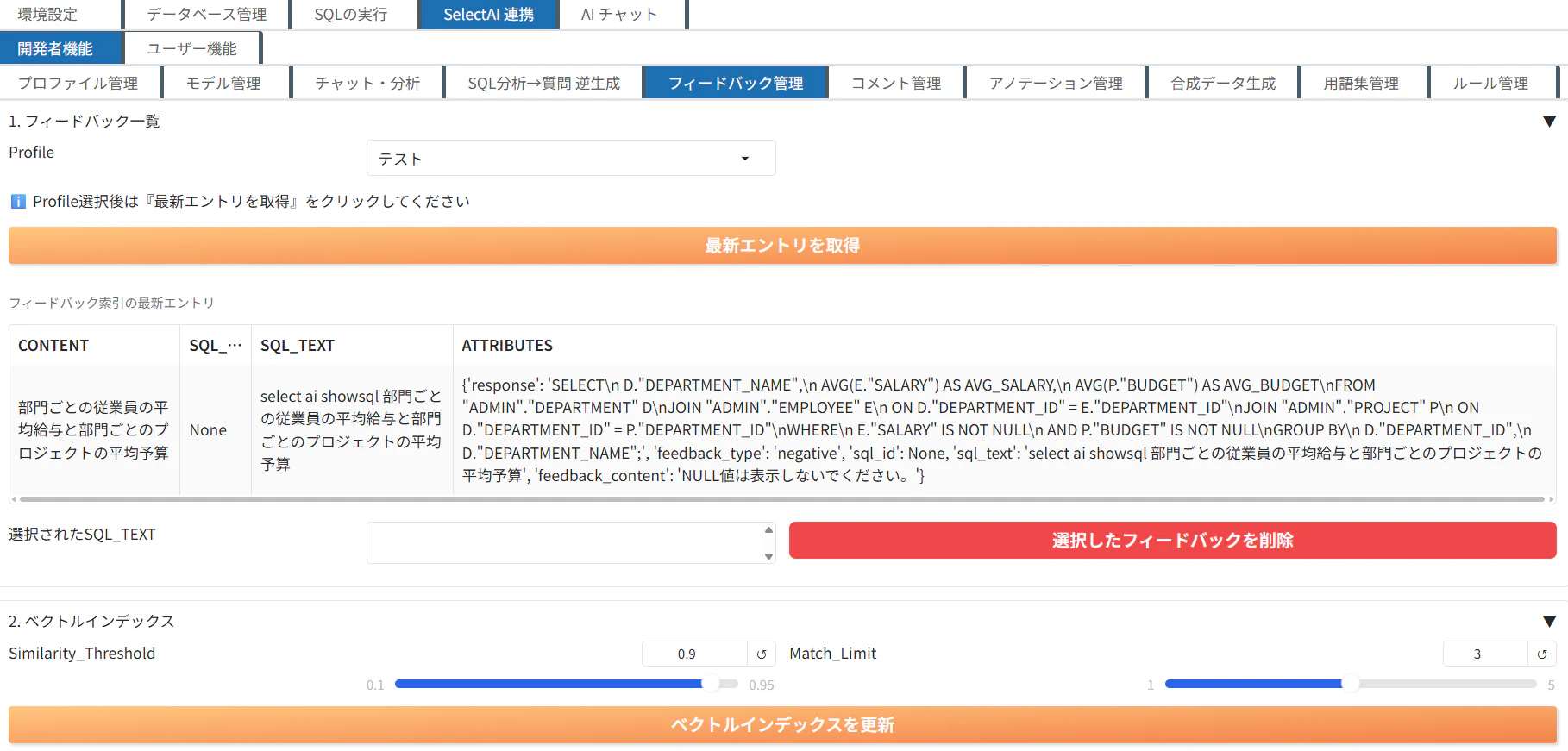Switch to データベース管理 tab
The image size is (1568, 751).
[x=207, y=15]
